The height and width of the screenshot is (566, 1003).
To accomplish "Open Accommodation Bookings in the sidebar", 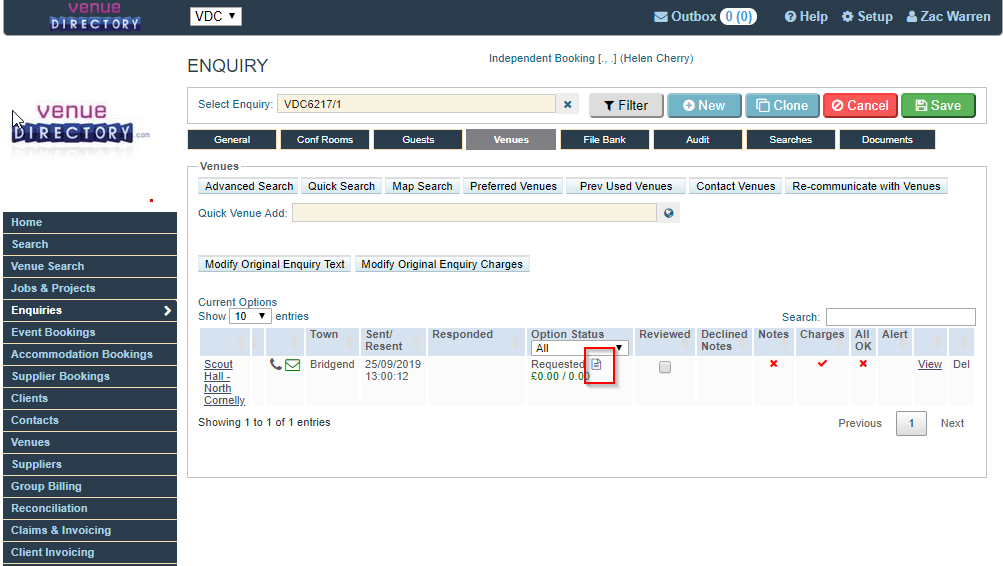I will (x=90, y=354).
